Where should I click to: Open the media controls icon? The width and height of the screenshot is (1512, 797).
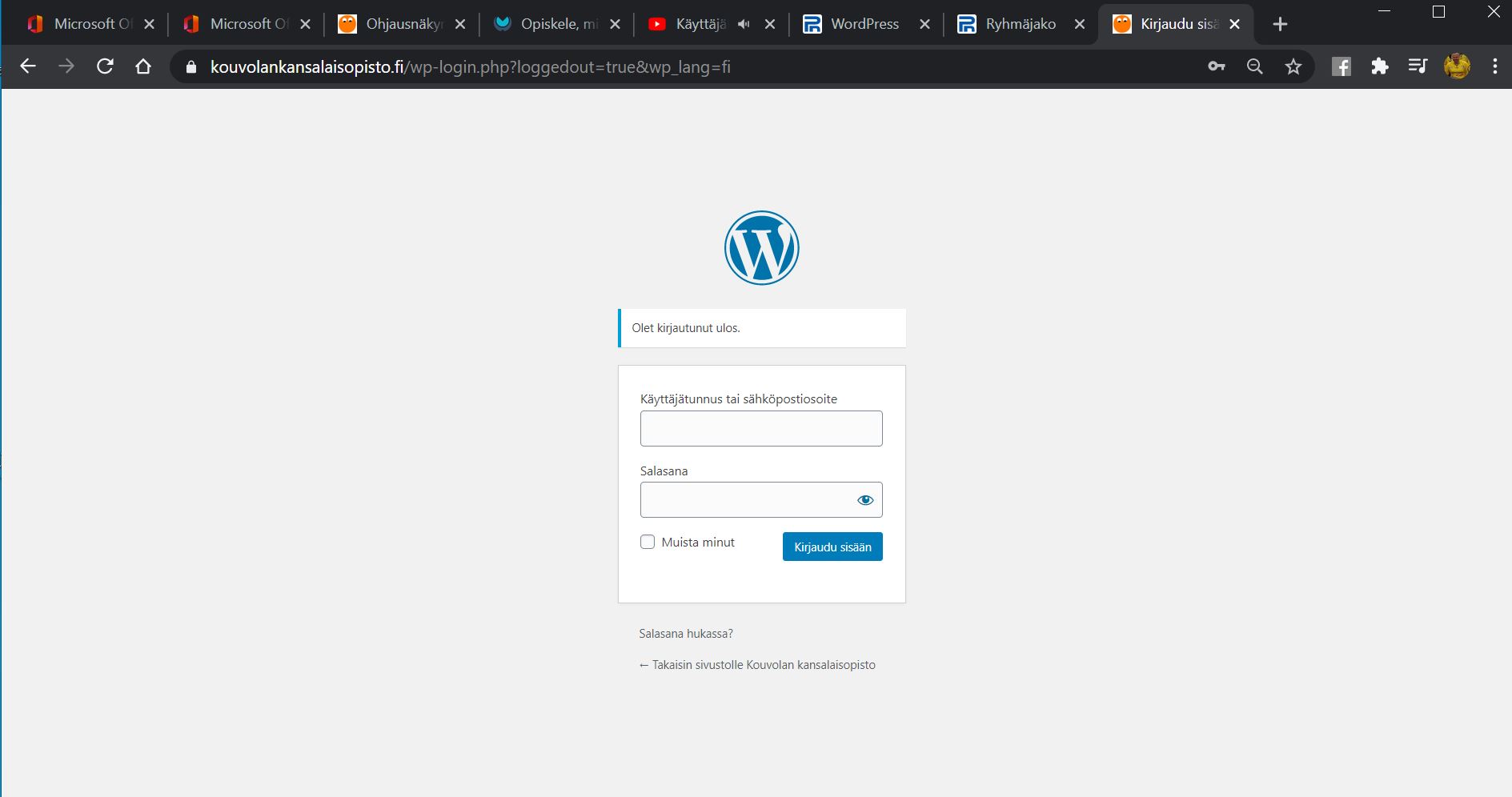pyautogui.click(x=1418, y=66)
